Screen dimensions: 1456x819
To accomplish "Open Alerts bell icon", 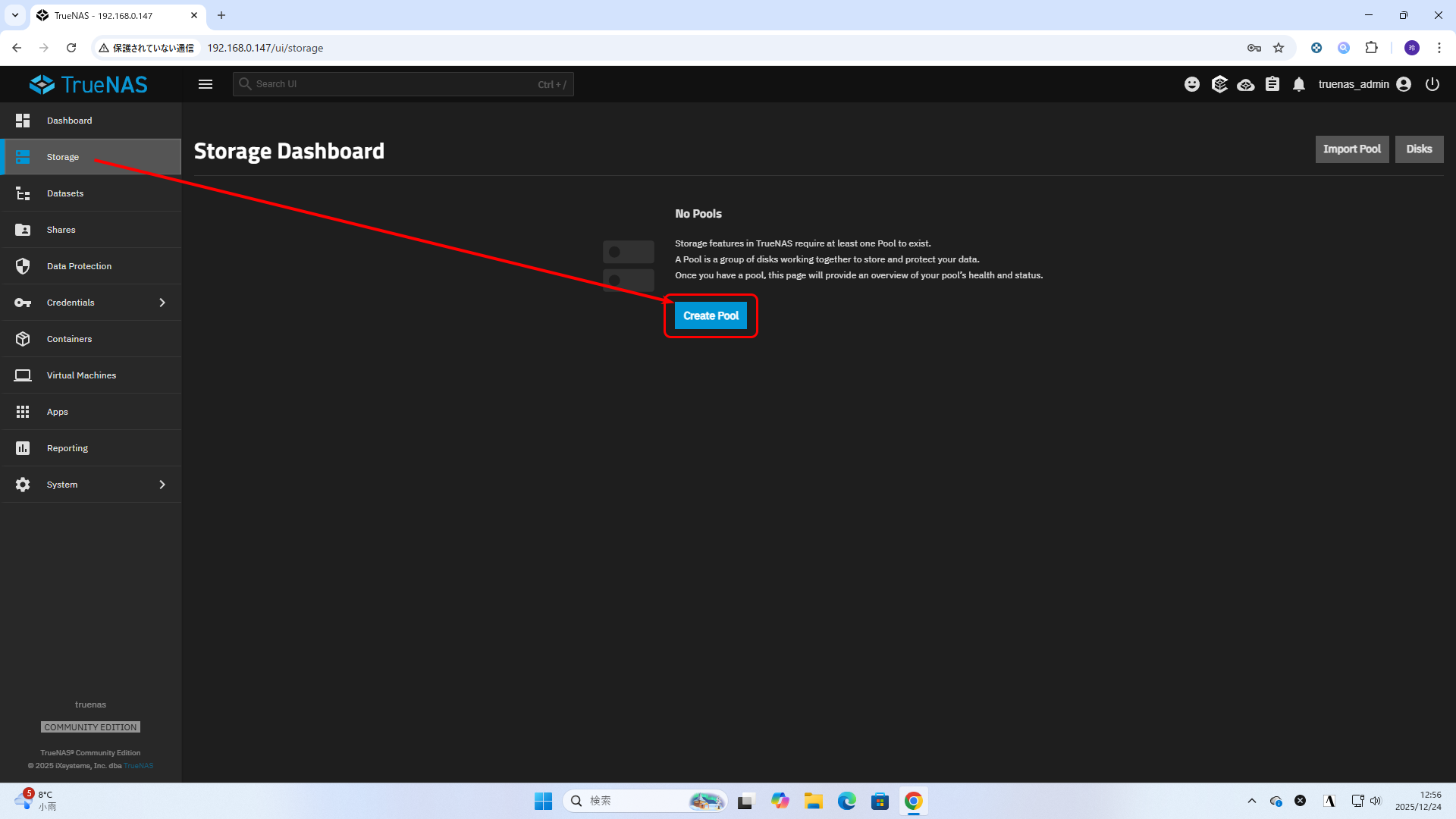I will coord(1299,84).
